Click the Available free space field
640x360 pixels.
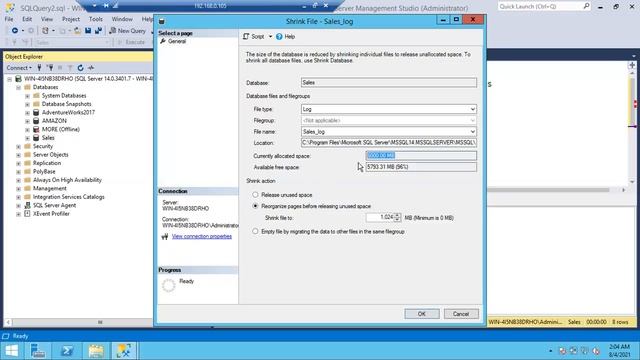(421, 167)
